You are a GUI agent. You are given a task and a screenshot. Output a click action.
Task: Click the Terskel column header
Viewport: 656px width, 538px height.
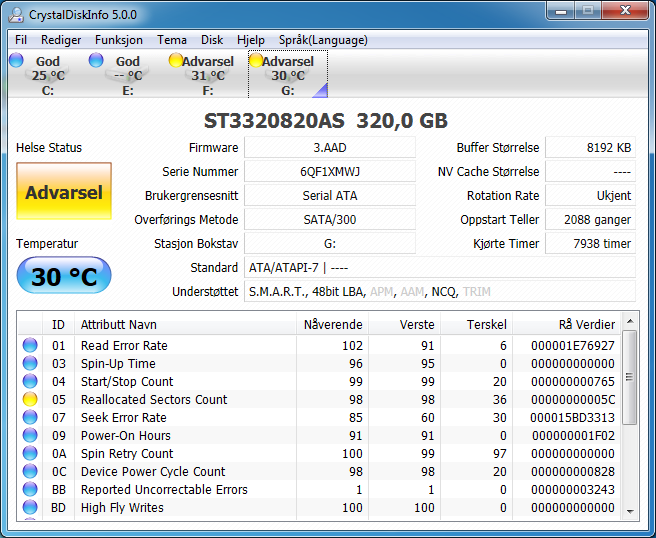tap(477, 324)
